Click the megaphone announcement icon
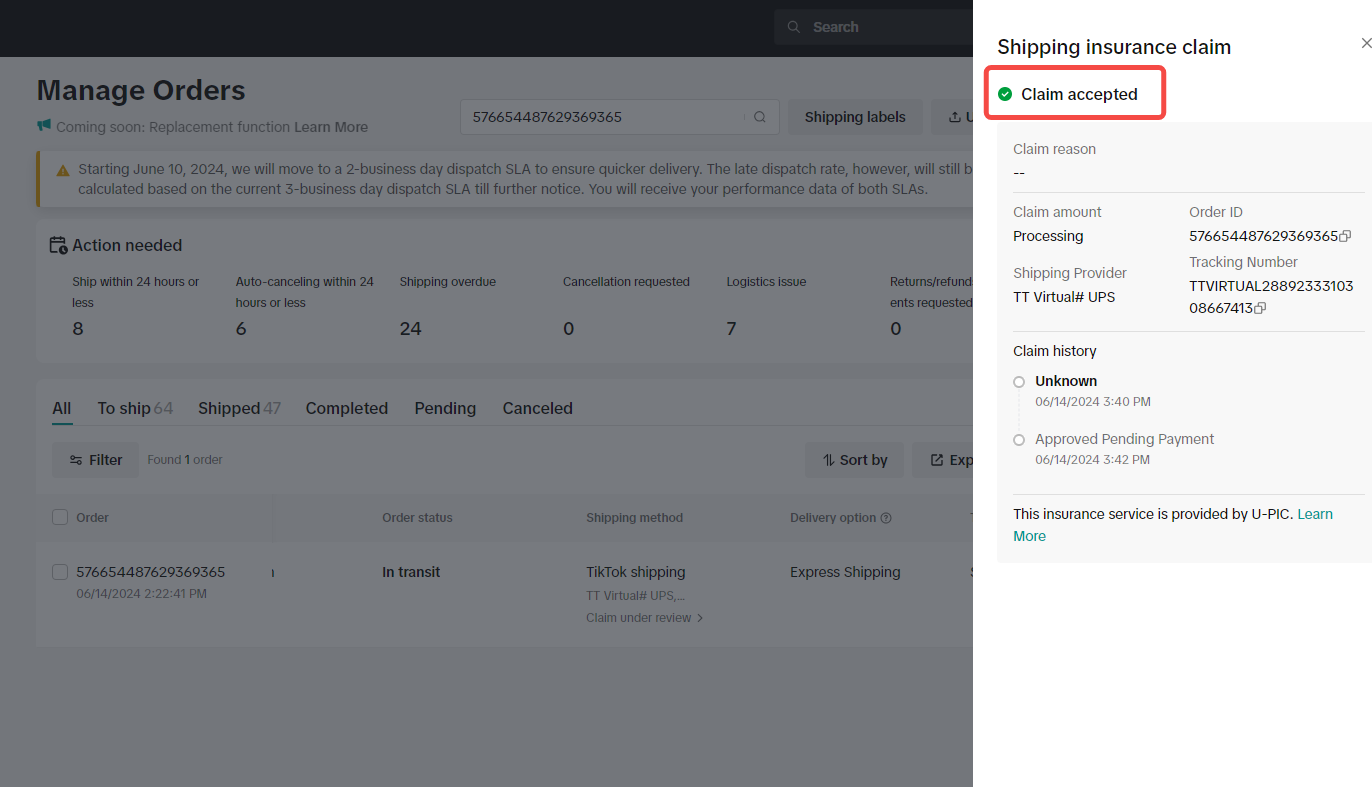 tap(44, 126)
